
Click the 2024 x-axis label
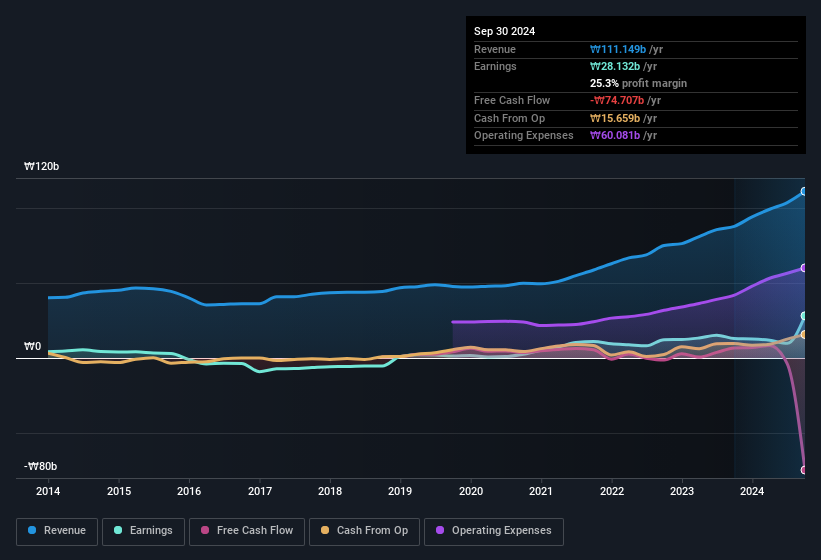752,491
